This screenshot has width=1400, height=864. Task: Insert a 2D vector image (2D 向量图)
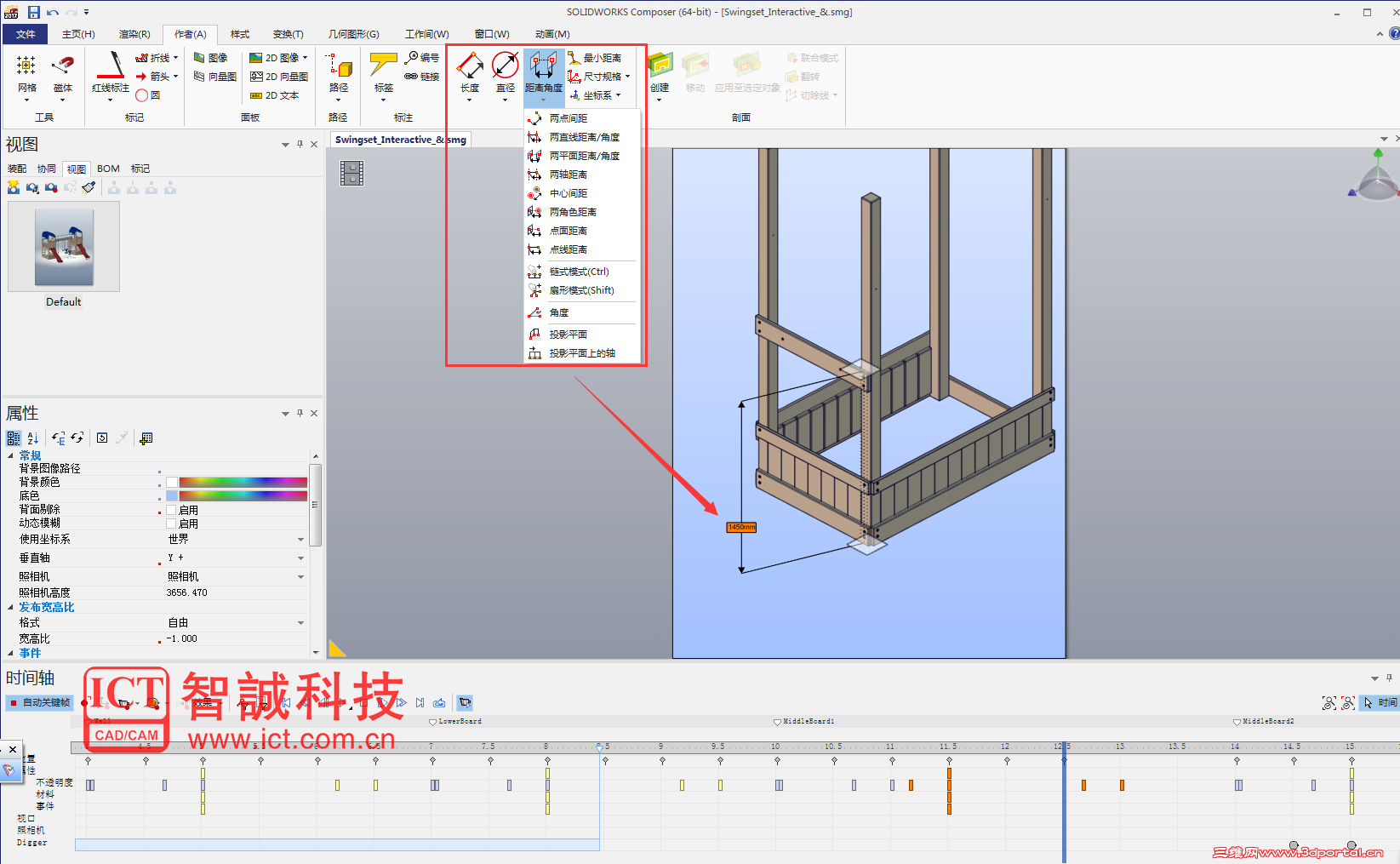click(279, 77)
